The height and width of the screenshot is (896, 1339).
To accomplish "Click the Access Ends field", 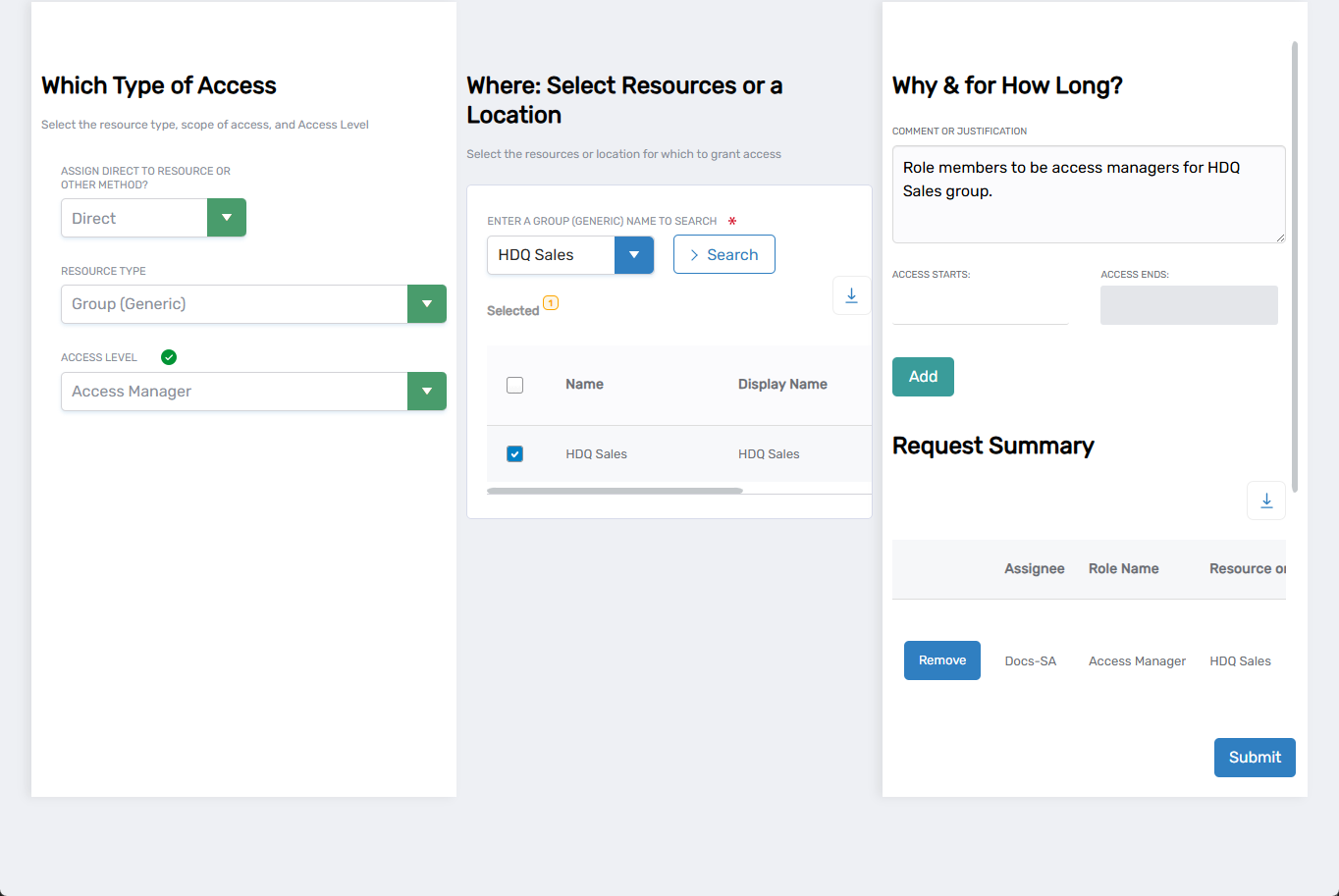I will point(1188,305).
